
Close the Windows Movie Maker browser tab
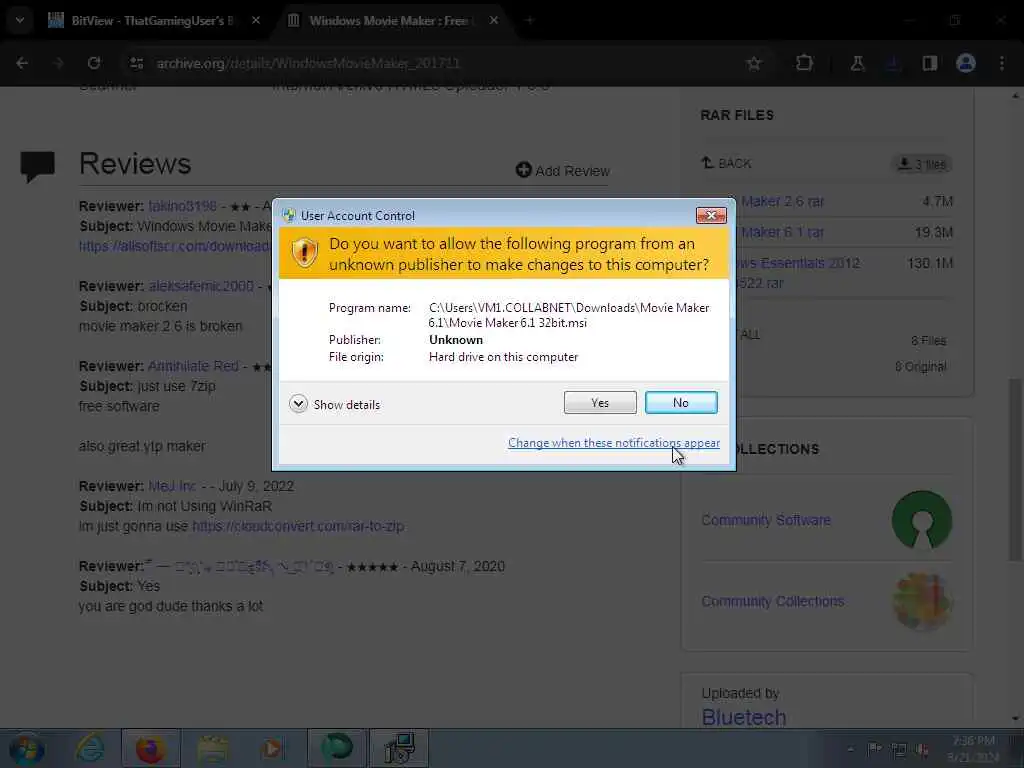click(x=494, y=21)
